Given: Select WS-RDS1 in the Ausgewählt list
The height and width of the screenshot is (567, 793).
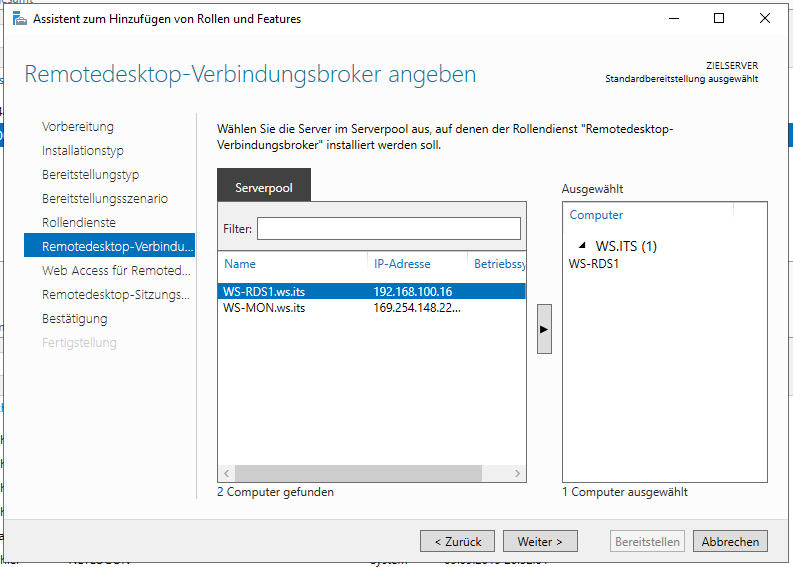Looking at the screenshot, I should point(594,264).
